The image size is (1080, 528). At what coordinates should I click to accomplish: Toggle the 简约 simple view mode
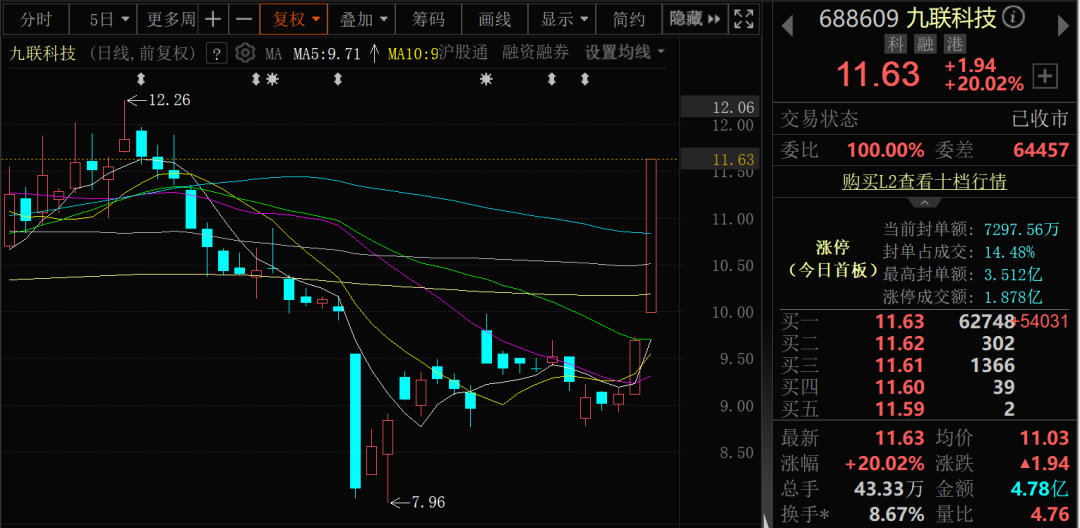tap(629, 19)
